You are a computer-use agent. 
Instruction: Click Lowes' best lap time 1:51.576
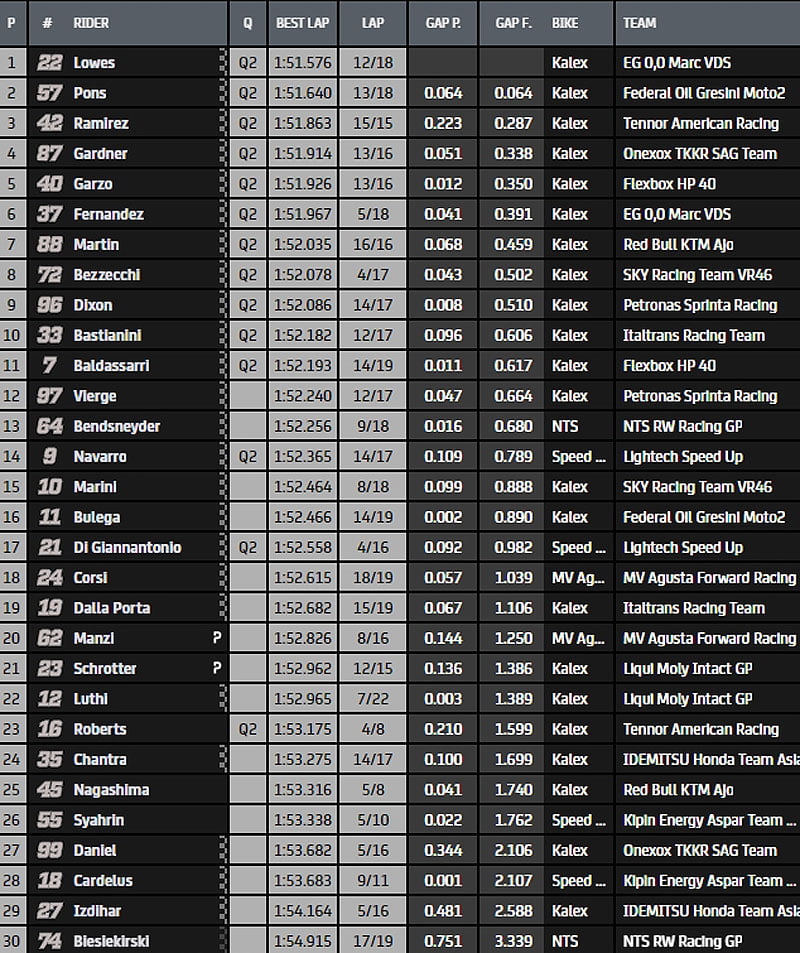coord(303,62)
